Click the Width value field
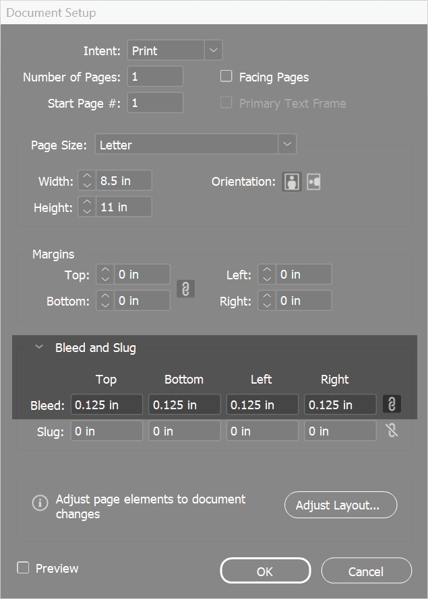 coord(124,180)
